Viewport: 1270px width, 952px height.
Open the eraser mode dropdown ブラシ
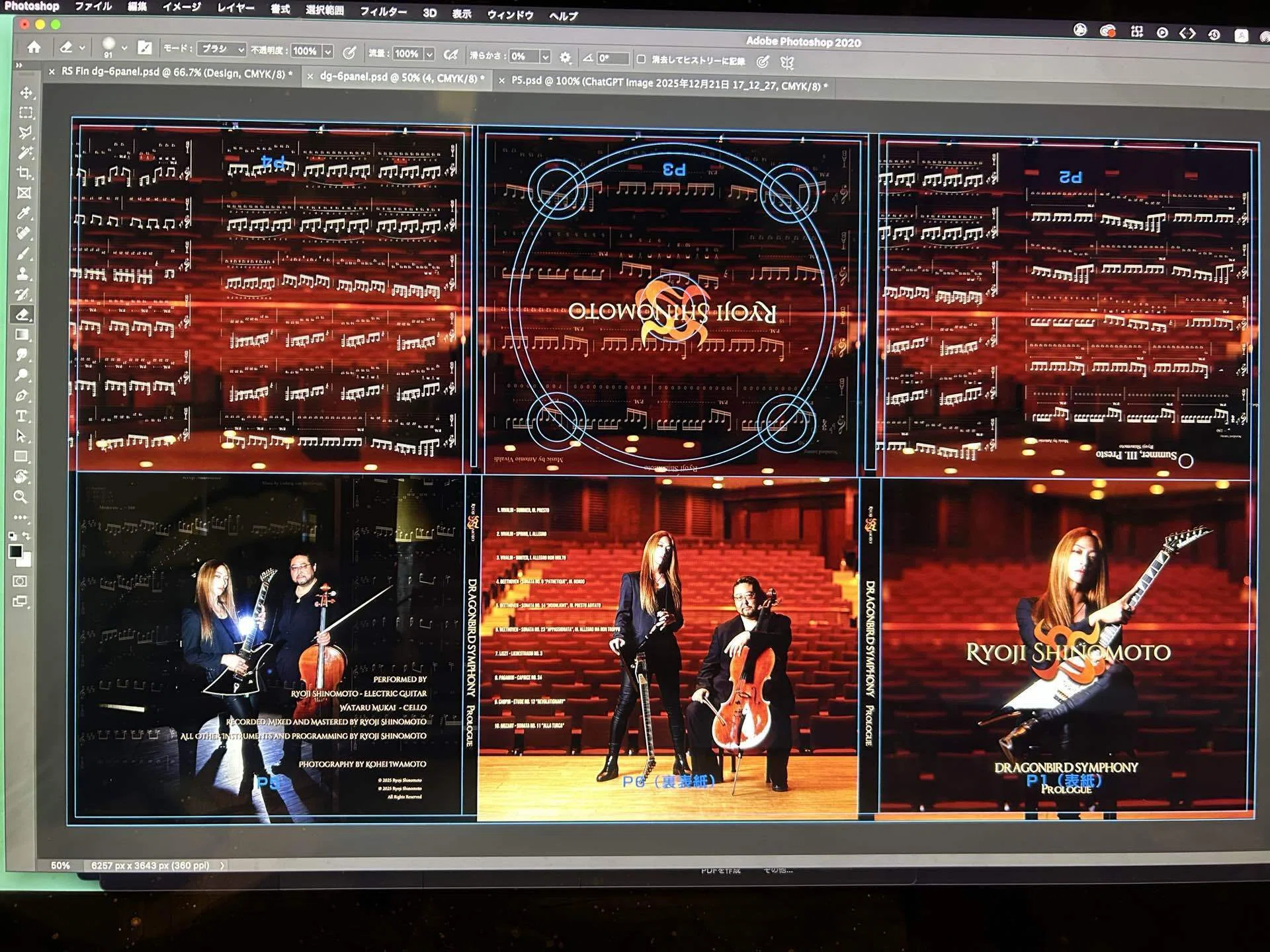tap(223, 50)
